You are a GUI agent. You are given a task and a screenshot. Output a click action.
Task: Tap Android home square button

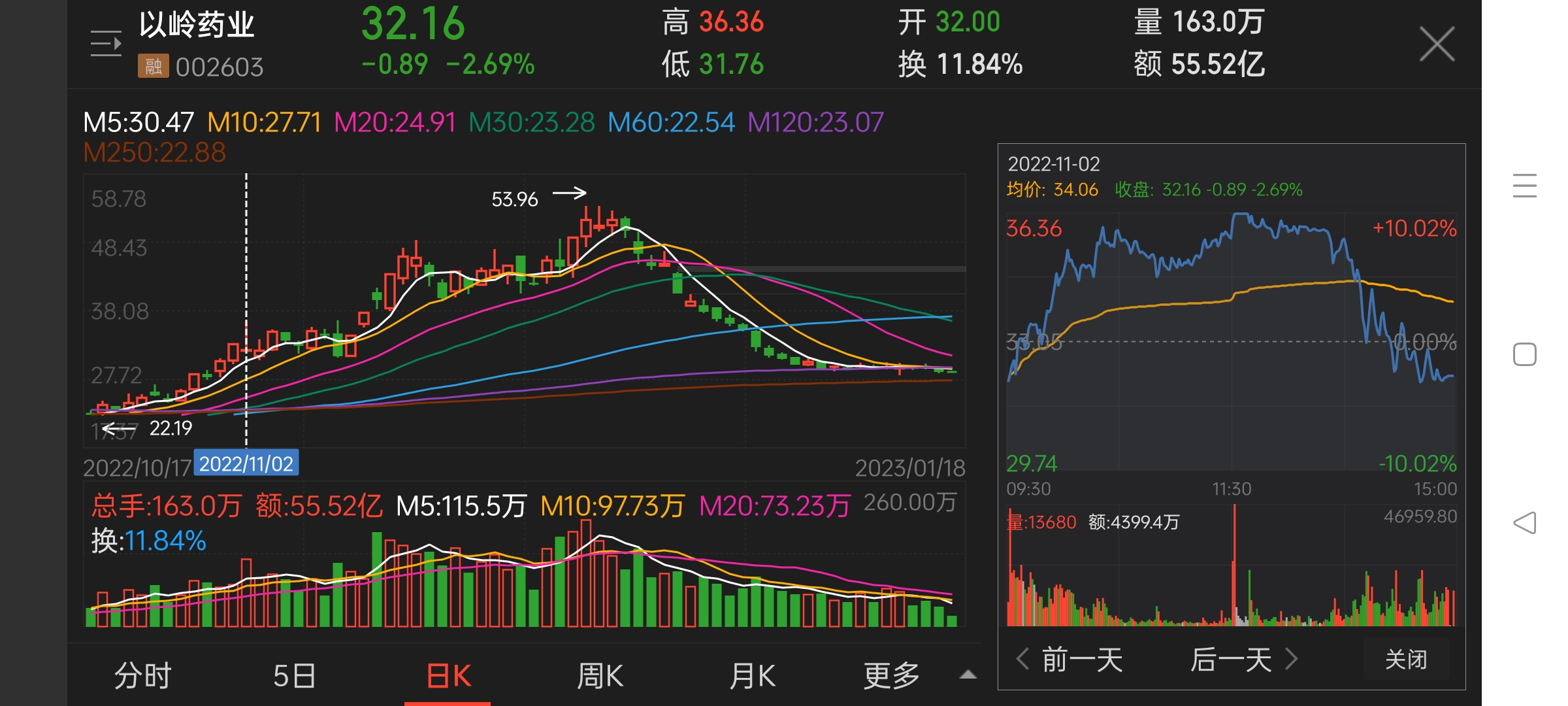1524,354
